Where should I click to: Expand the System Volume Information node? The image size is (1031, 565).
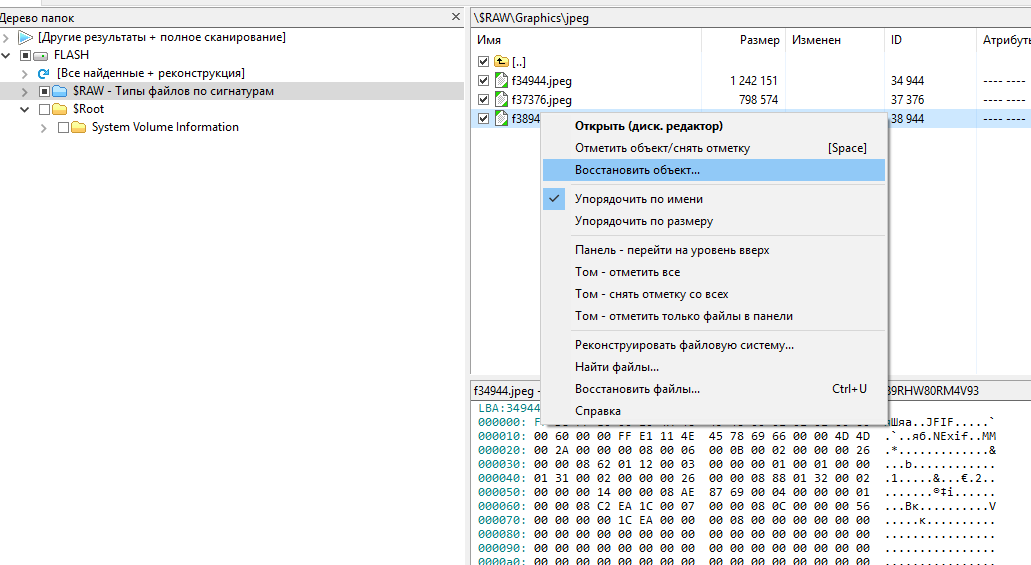(x=44, y=127)
